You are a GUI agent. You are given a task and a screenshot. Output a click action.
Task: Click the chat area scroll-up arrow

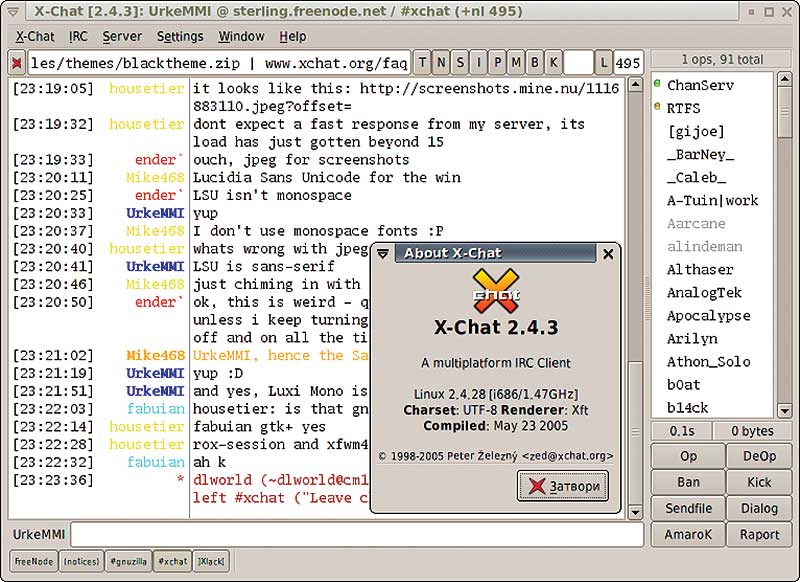click(x=635, y=85)
